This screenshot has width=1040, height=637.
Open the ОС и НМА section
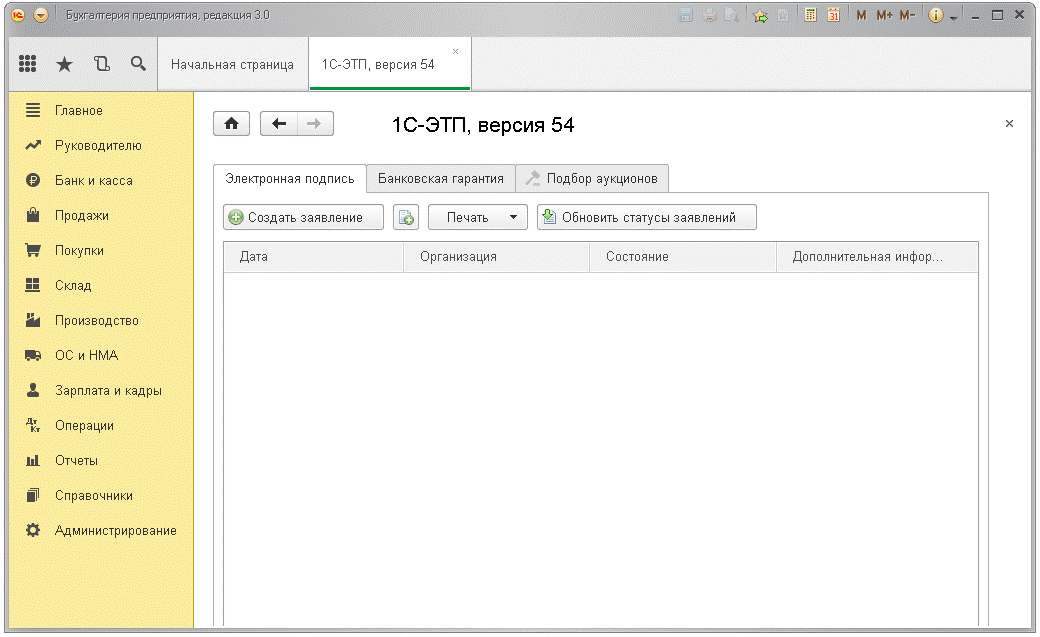pos(101,355)
